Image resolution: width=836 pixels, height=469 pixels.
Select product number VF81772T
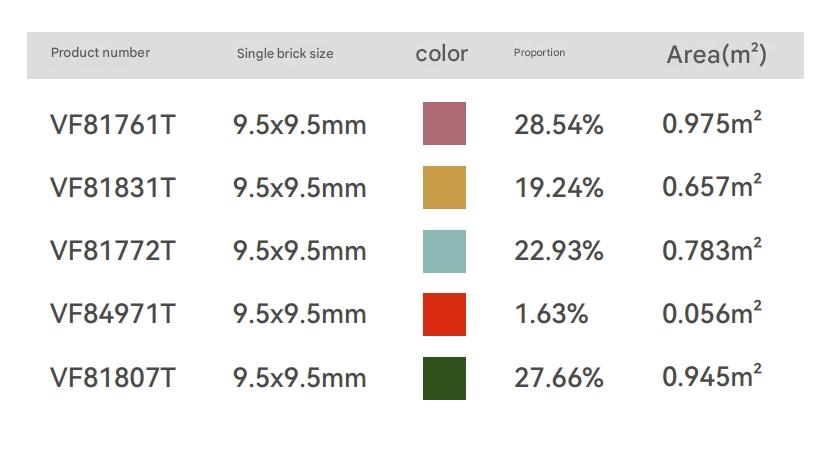[x=113, y=252]
